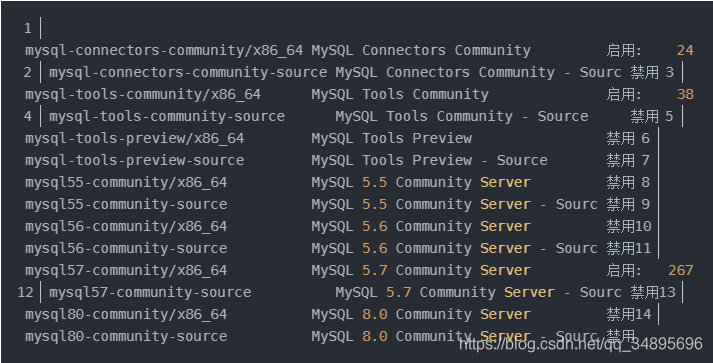Click the line number 2
The image size is (713, 363).
click(28, 73)
